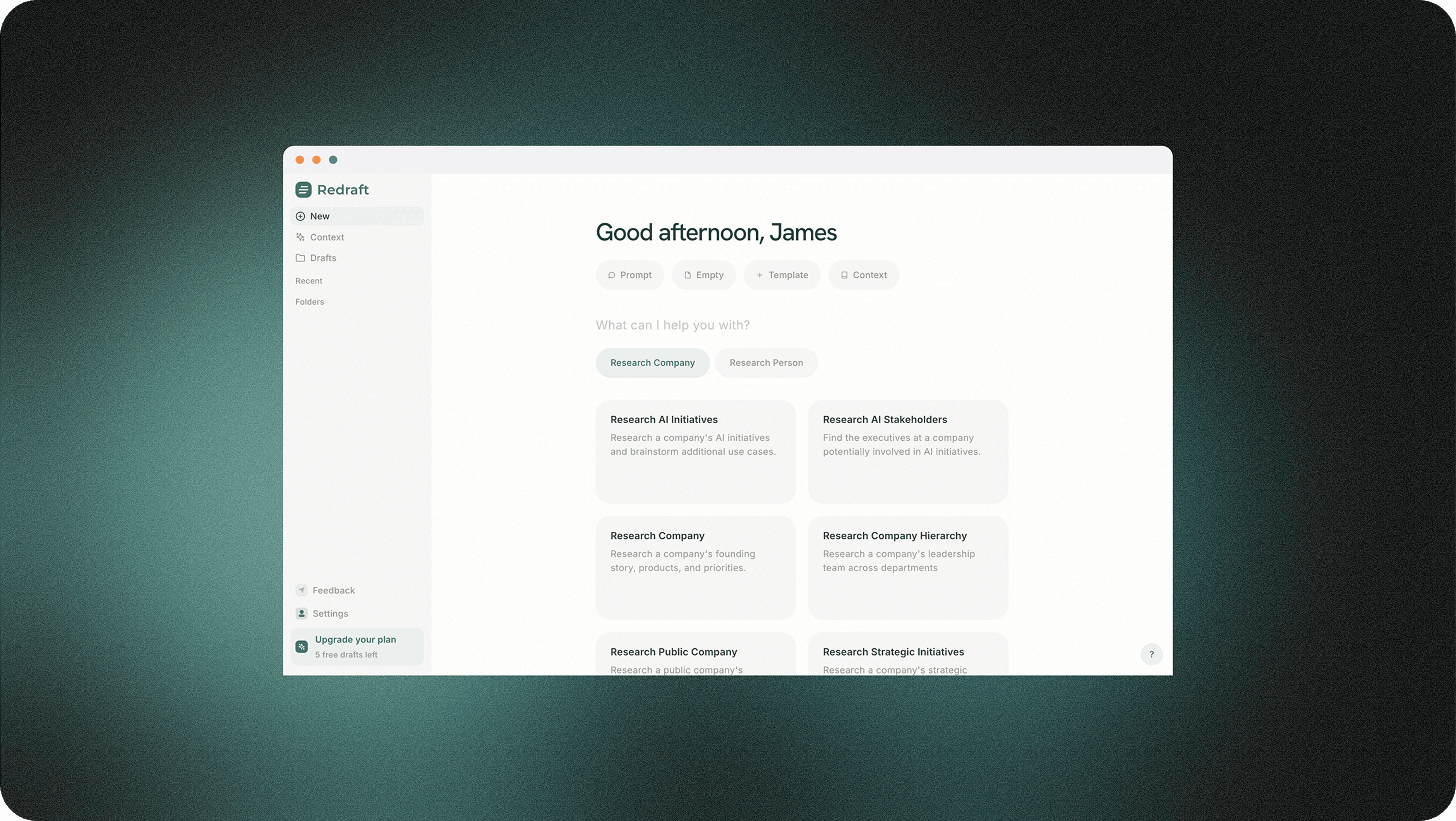Click the sparkle icon beside Context in sidebar

[300, 237]
